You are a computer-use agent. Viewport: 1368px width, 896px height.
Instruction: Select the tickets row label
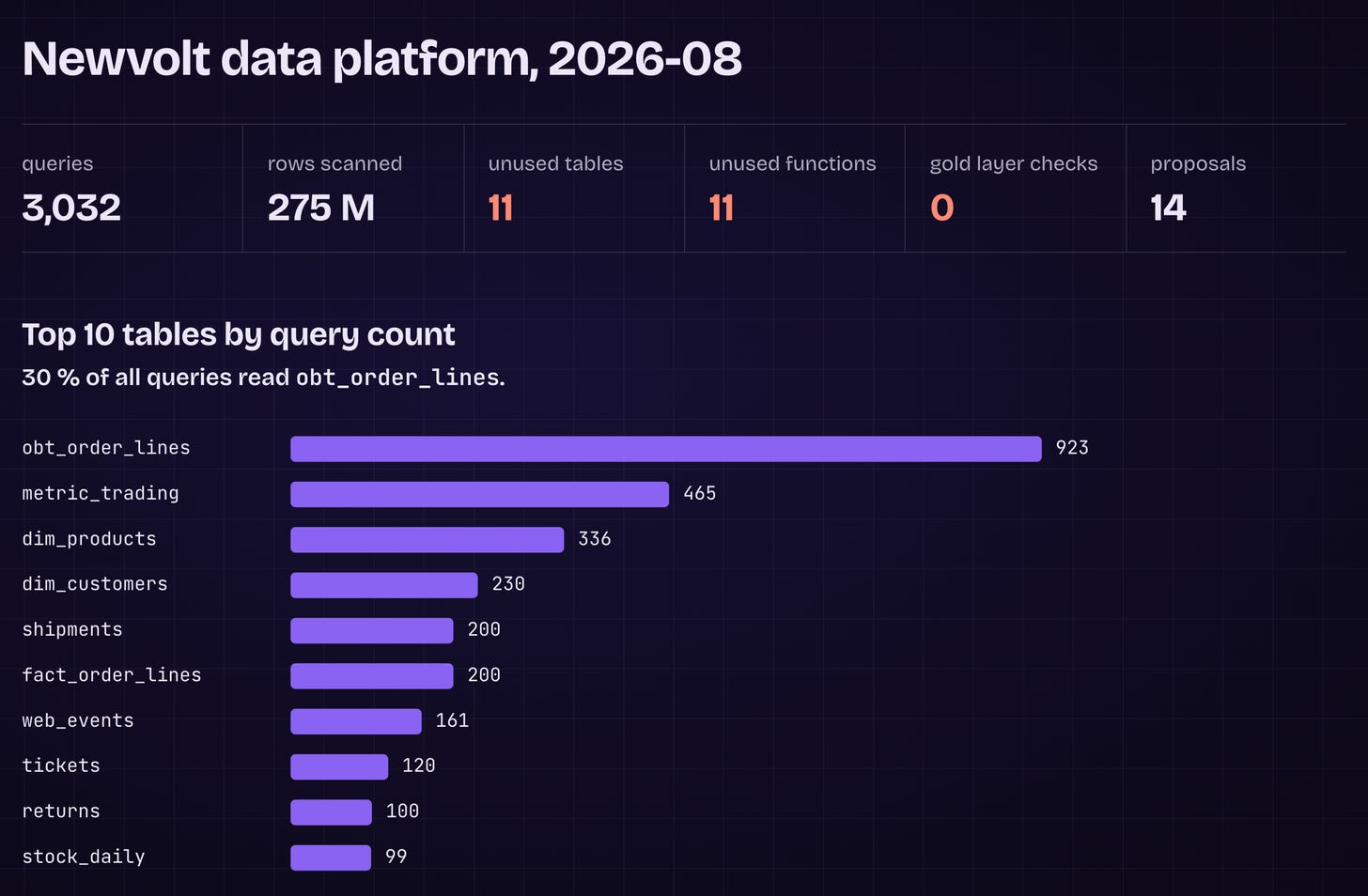pyautogui.click(x=61, y=765)
